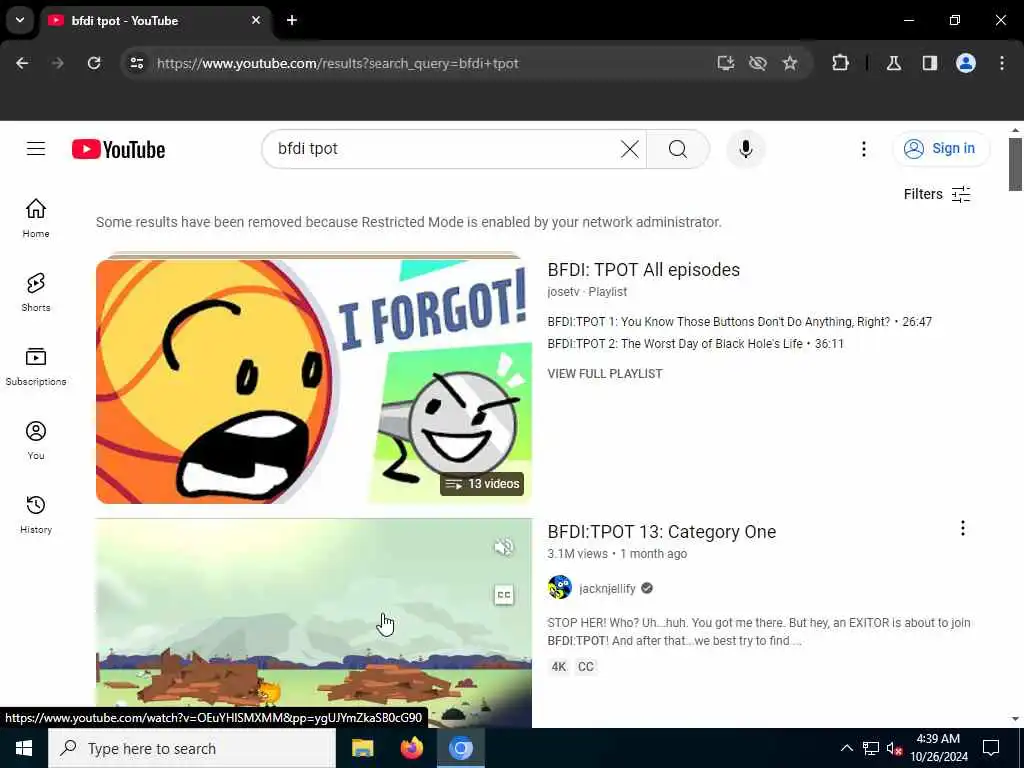The image size is (1024, 768).
Task: Toggle browser side panel
Action: [x=930, y=63]
